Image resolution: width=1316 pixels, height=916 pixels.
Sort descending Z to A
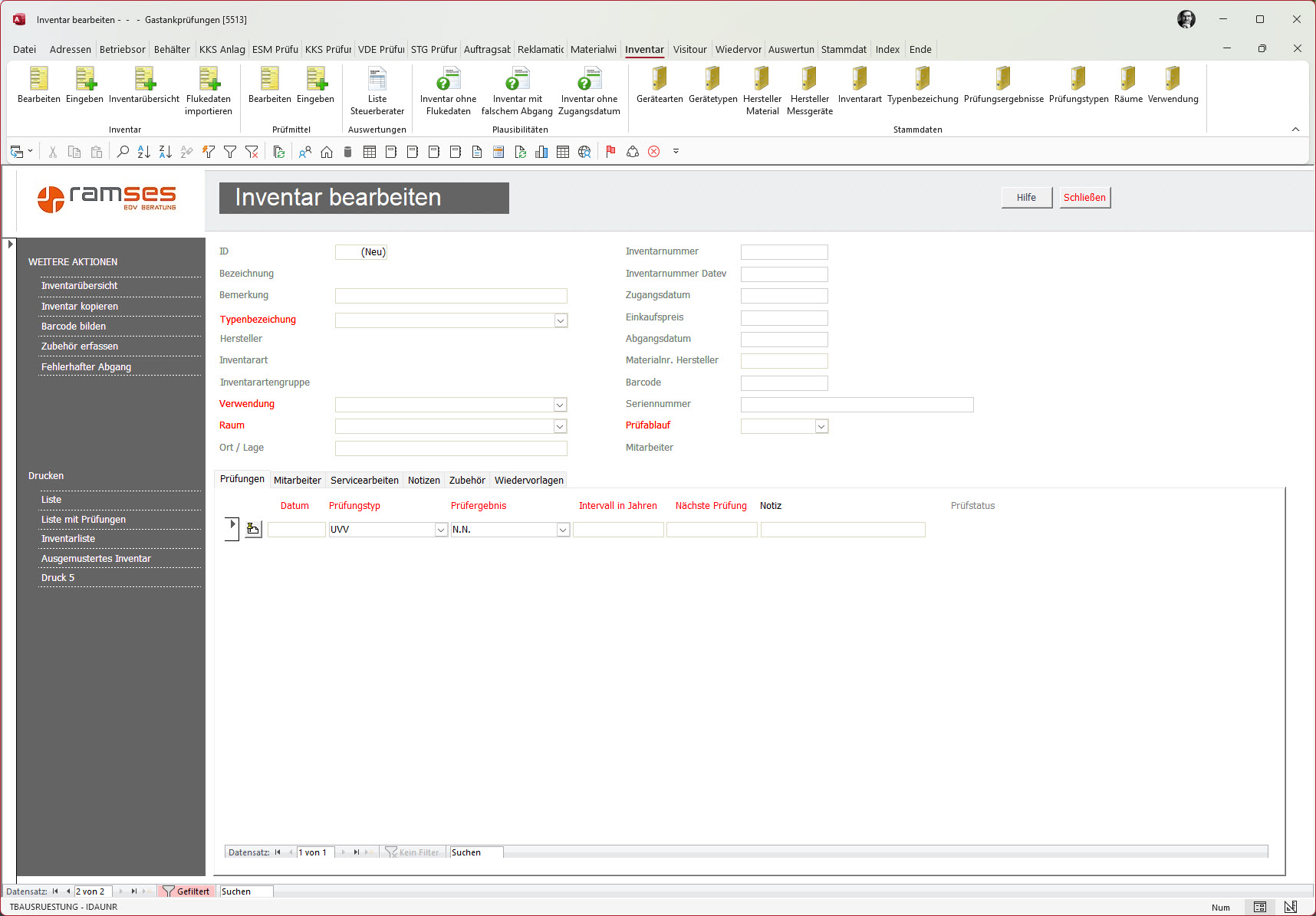coord(165,152)
